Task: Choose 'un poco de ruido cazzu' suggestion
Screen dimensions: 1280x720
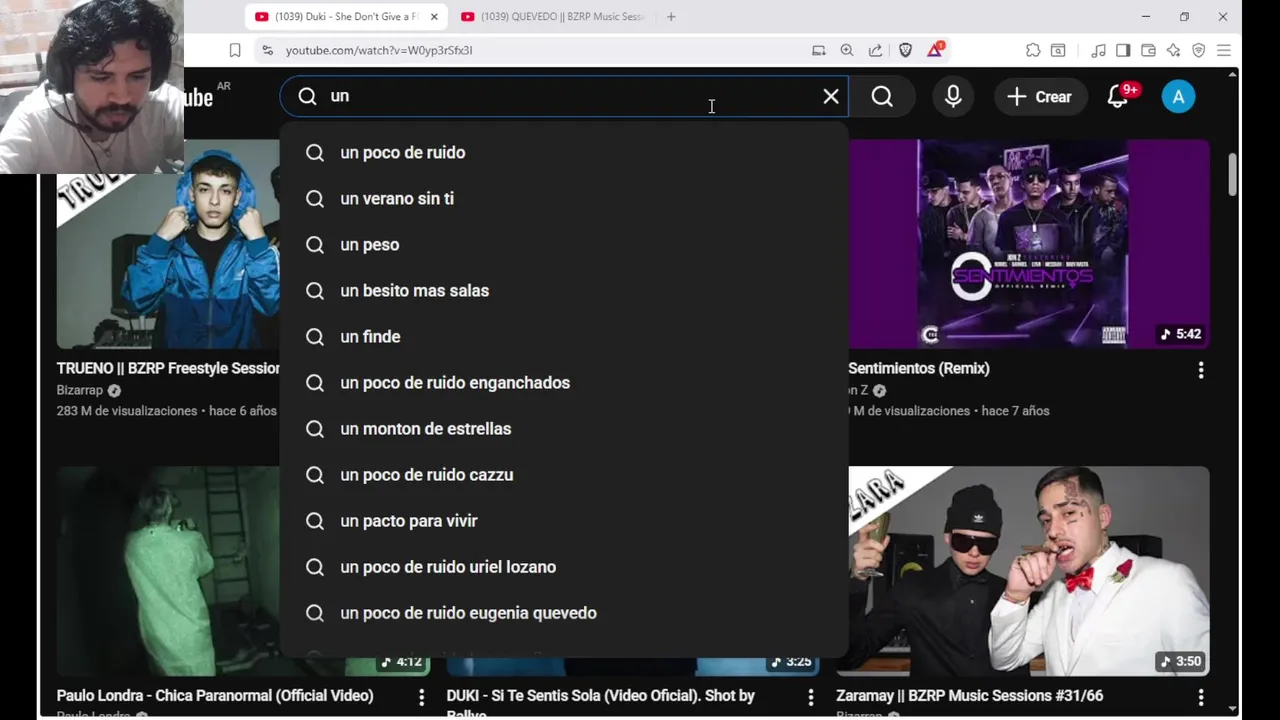Action: tap(564, 474)
